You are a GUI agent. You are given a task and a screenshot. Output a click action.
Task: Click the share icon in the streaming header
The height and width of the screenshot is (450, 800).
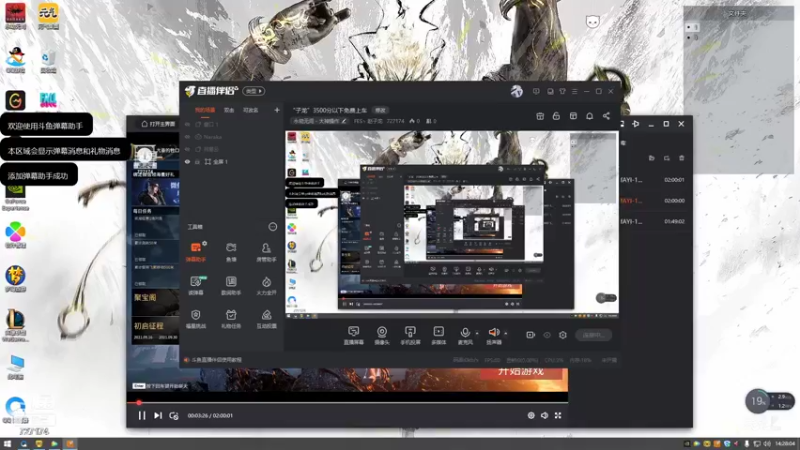coord(606,116)
